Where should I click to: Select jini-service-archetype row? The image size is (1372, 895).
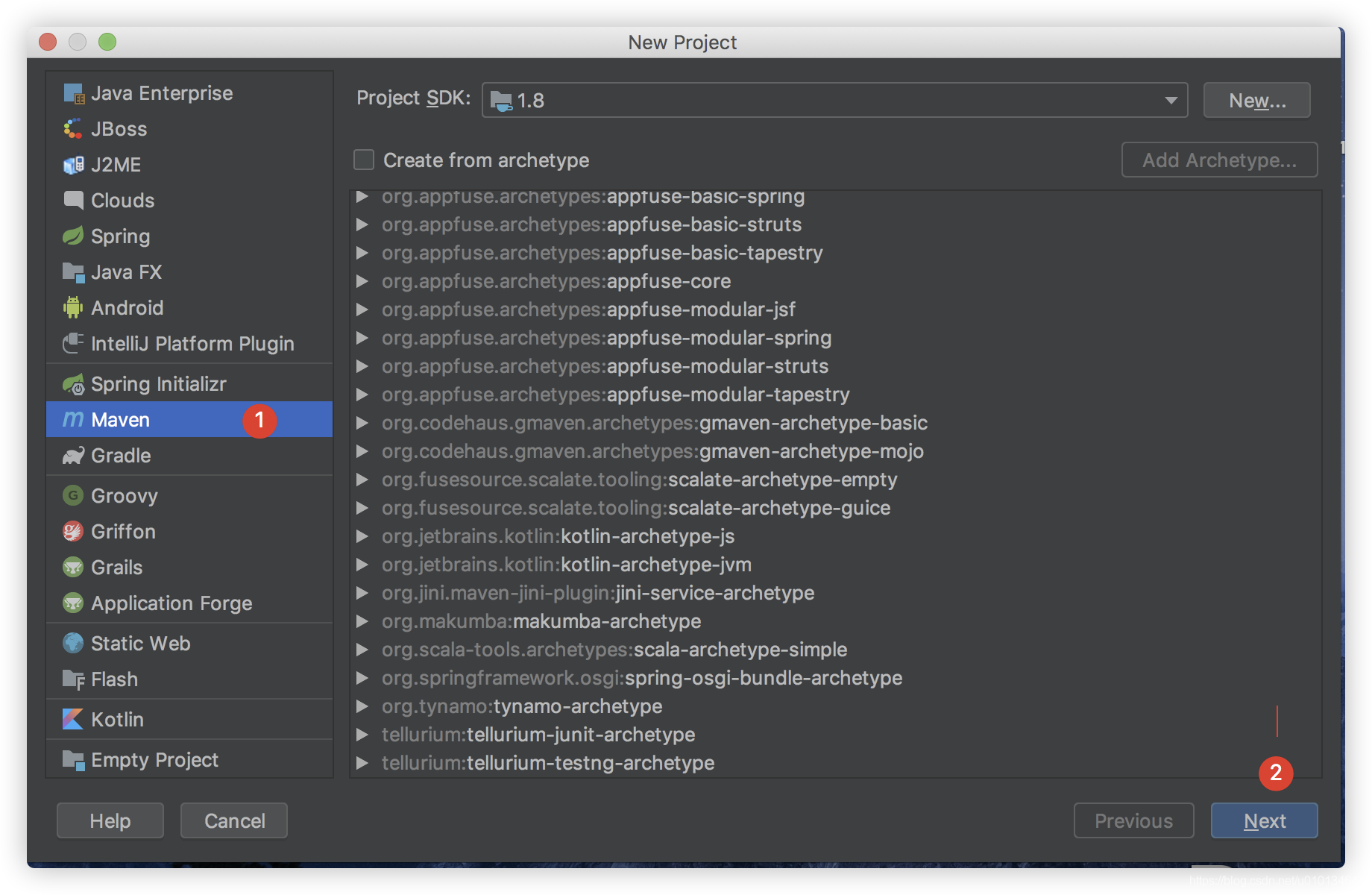[835, 593]
